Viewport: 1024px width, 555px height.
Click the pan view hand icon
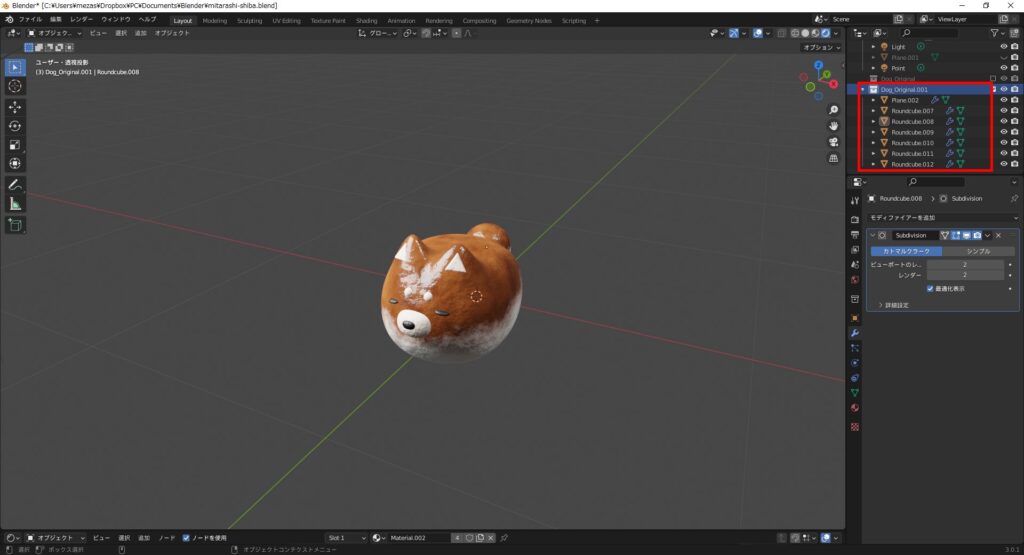click(833, 125)
